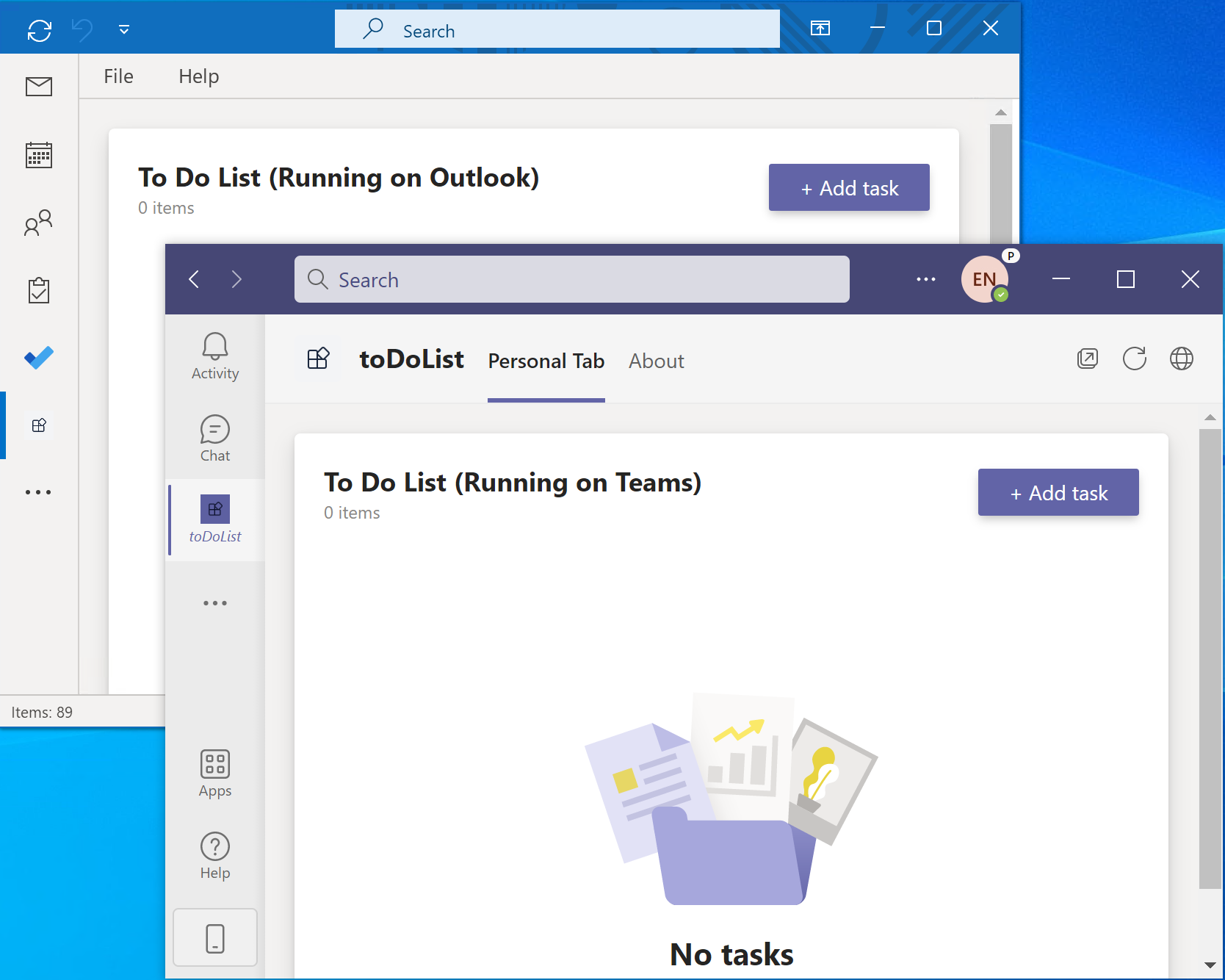Viewport: 1225px width, 980px height.
Task: Open more added apps ellipsis in Teams sidebar
Action: [215, 603]
